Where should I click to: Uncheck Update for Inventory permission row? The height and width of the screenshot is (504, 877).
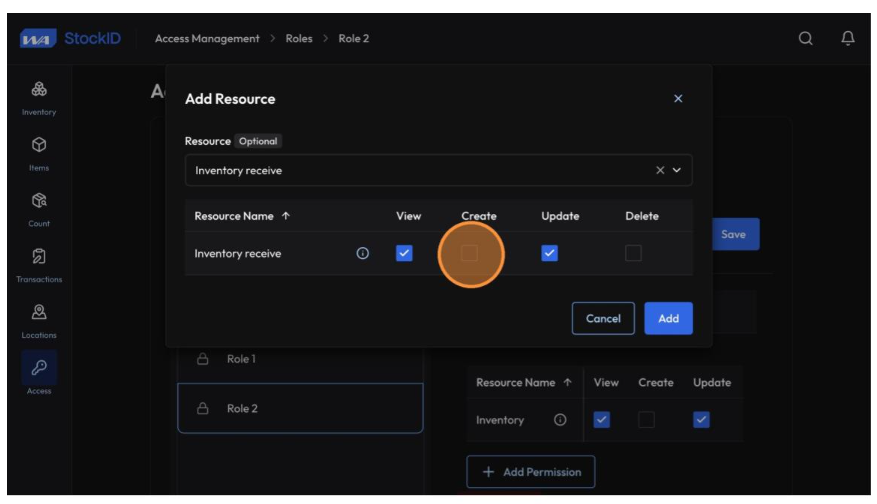point(701,420)
